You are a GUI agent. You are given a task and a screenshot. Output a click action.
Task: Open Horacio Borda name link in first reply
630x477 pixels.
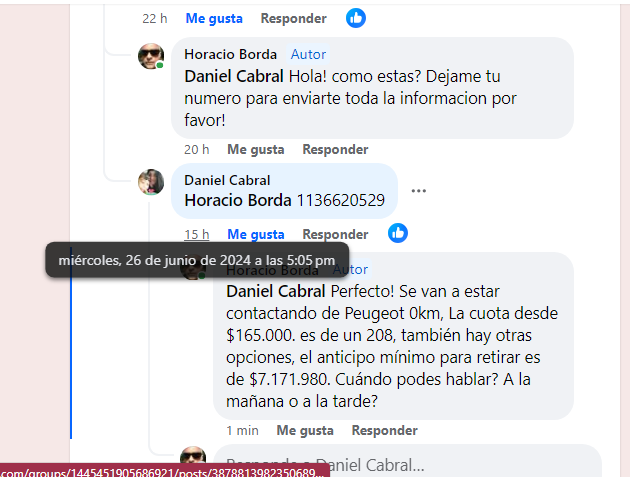230,54
